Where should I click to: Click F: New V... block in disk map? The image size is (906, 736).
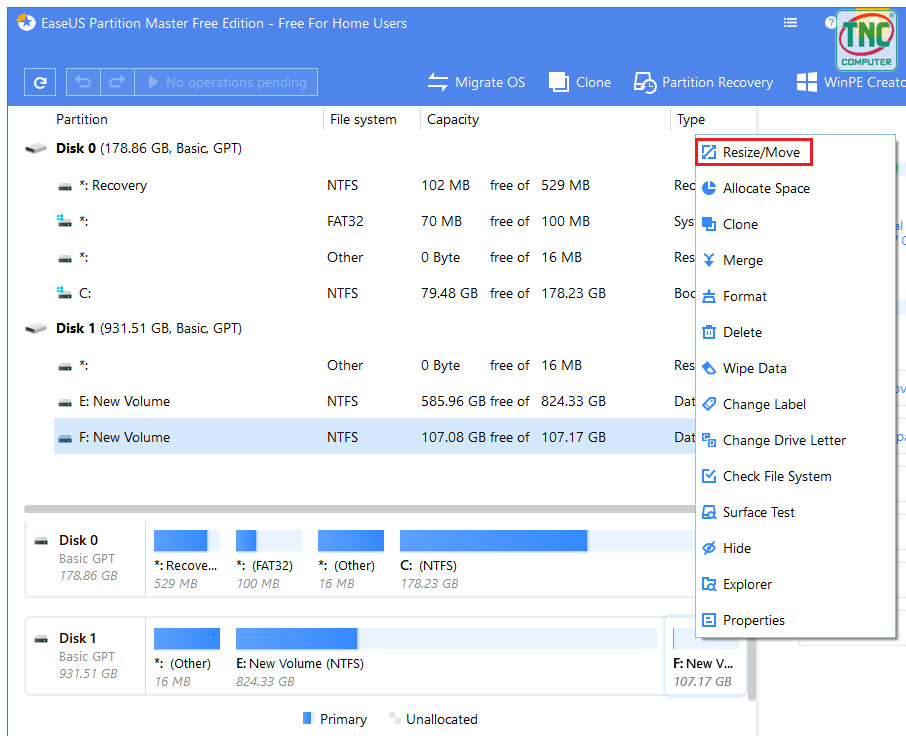[705, 657]
